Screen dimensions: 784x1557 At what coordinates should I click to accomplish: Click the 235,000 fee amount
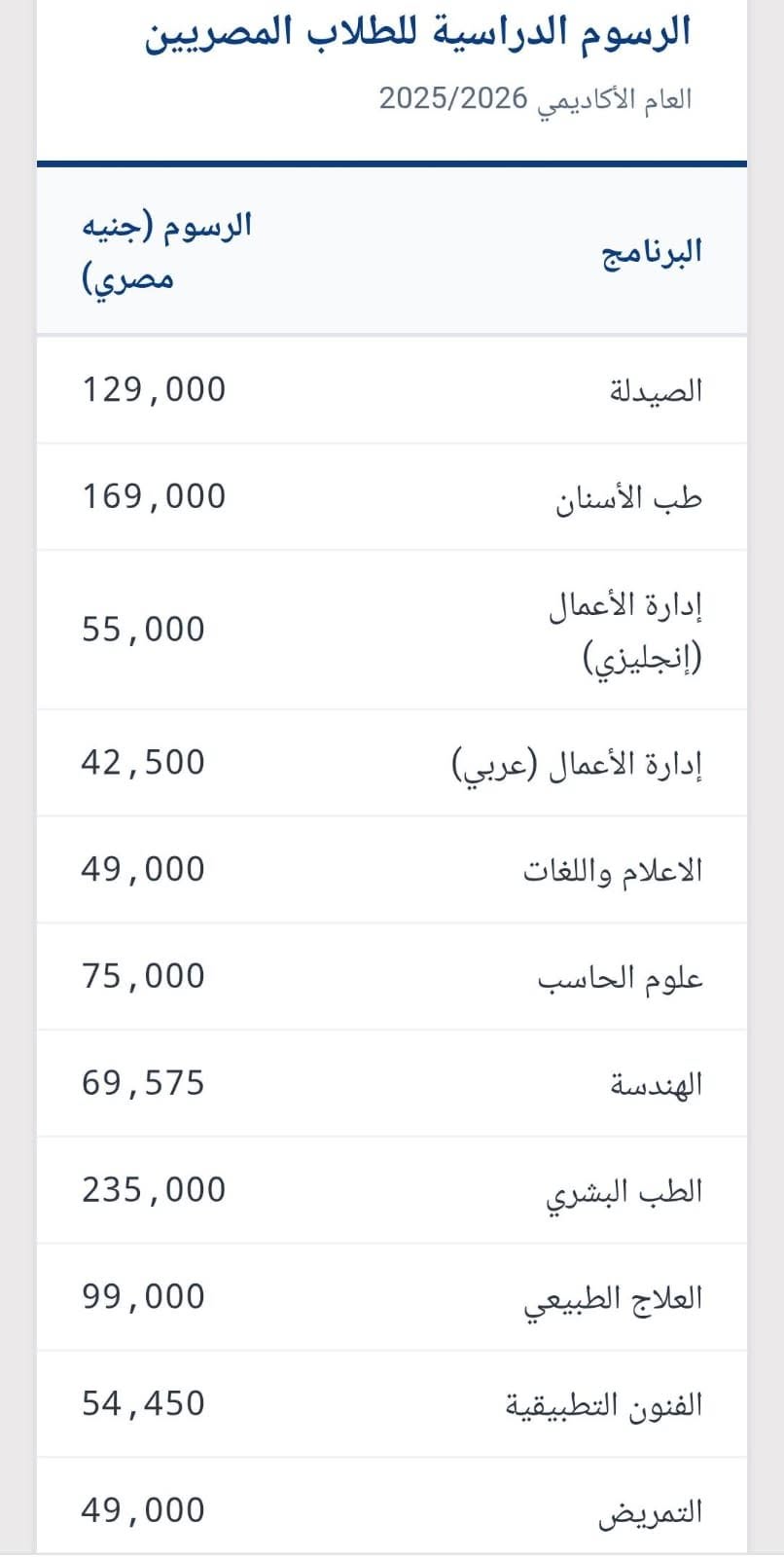coord(154,1190)
